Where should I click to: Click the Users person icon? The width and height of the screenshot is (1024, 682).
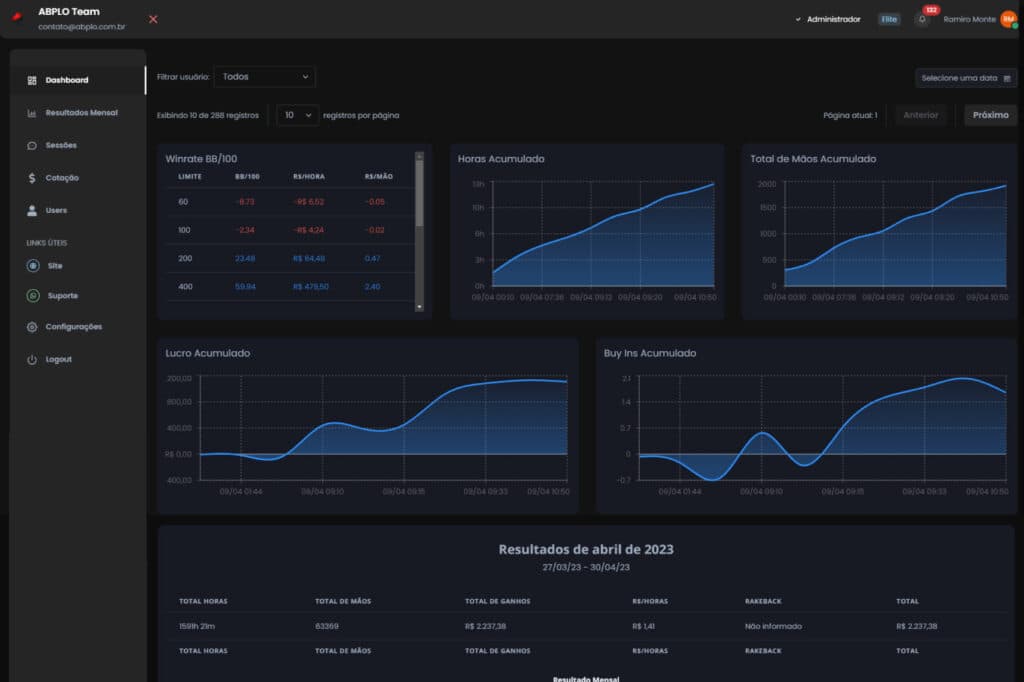32,211
